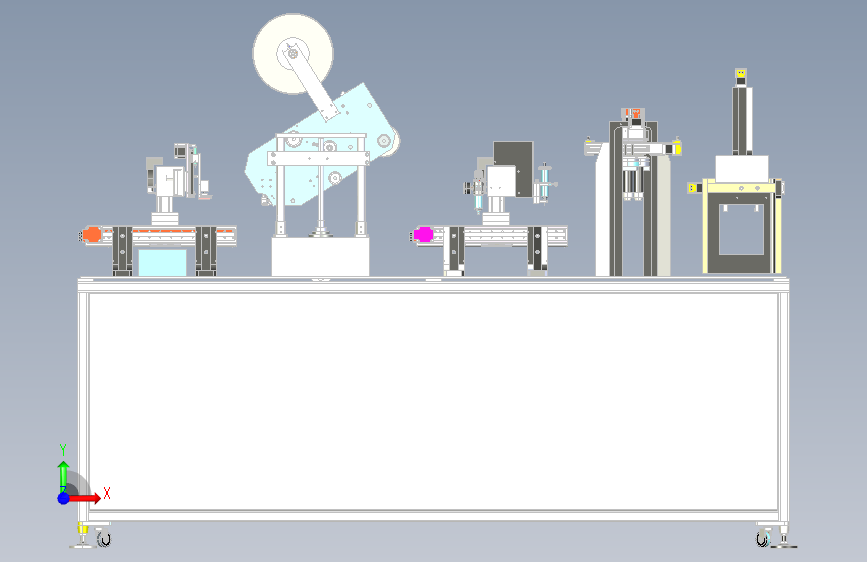
Task: Select the large round label reel
Action: (293, 54)
